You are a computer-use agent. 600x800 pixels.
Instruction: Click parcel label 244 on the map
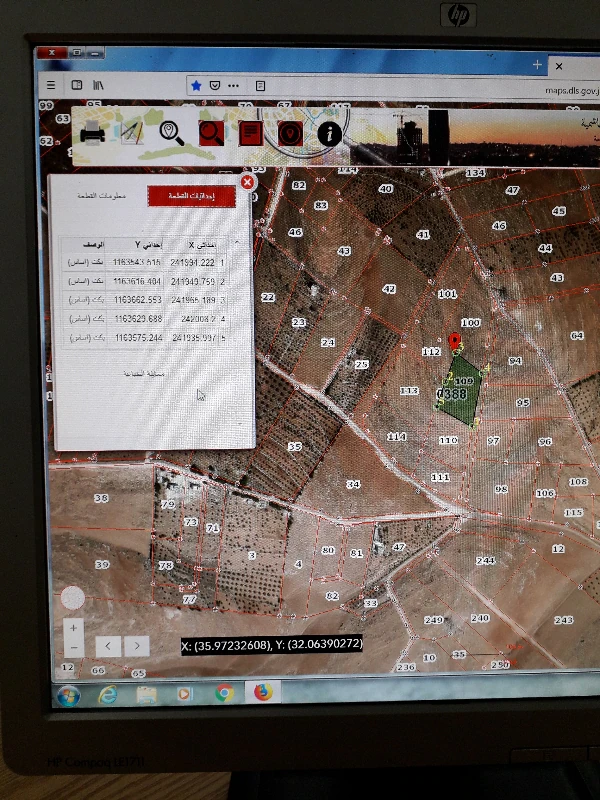[x=485, y=560]
